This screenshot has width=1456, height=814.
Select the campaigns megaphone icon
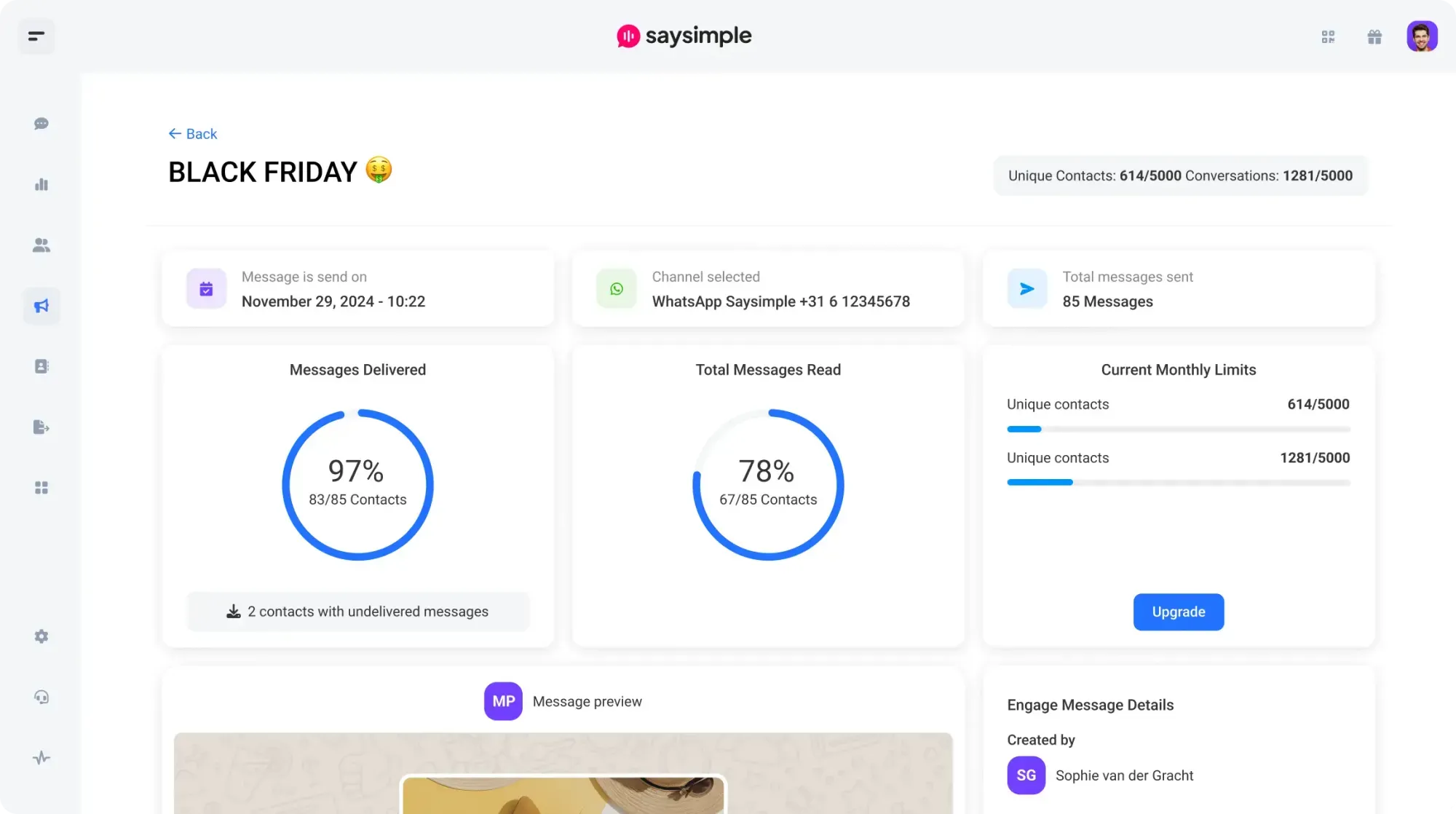(41, 306)
